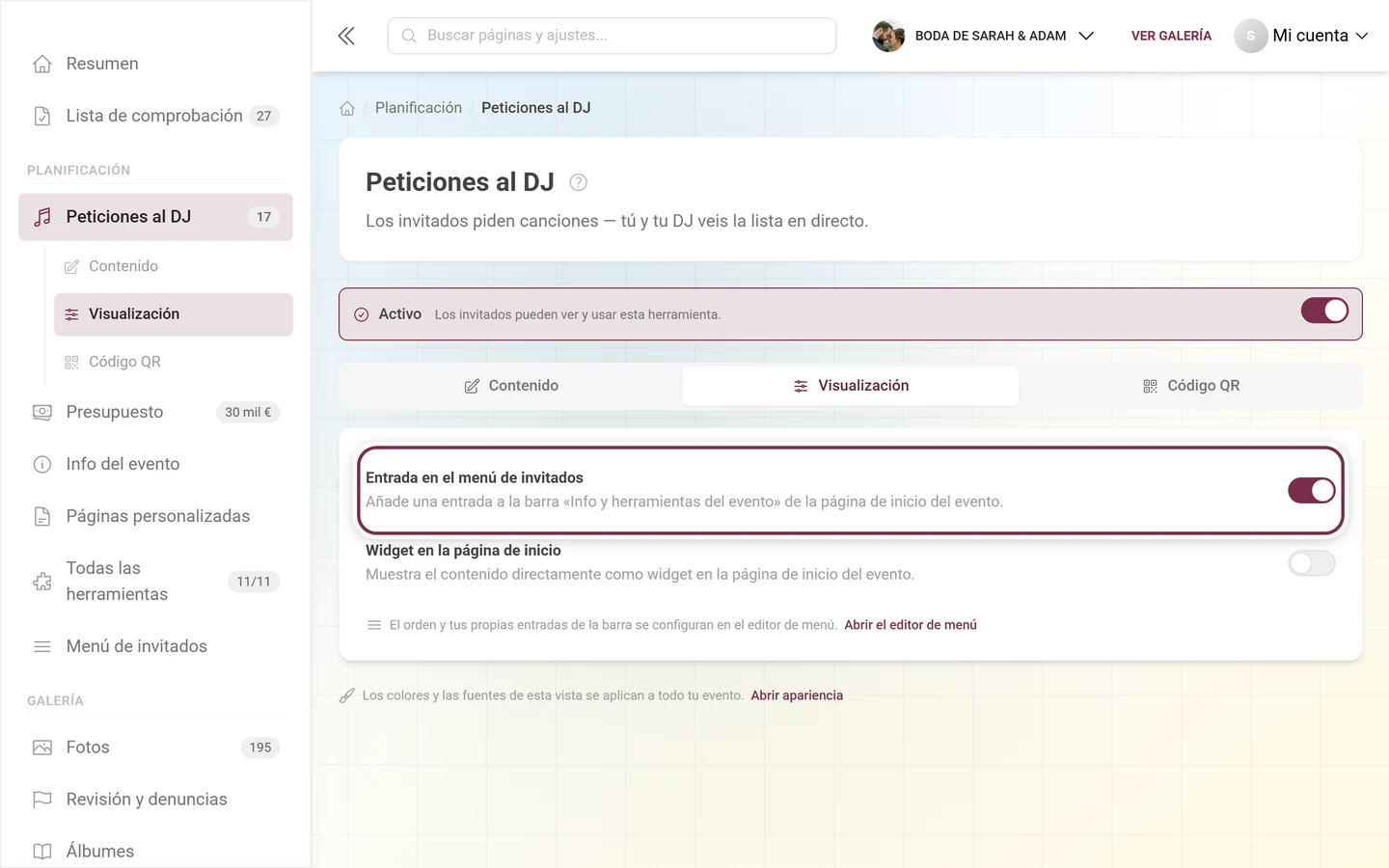The width and height of the screenshot is (1389, 868).
Task: Click the QR icon beside sidebar Código QR
Action: pyautogui.click(x=71, y=363)
